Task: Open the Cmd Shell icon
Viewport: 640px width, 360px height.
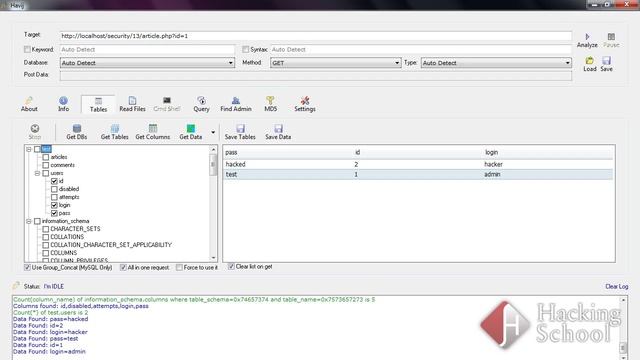Action: (x=167, y=100)
